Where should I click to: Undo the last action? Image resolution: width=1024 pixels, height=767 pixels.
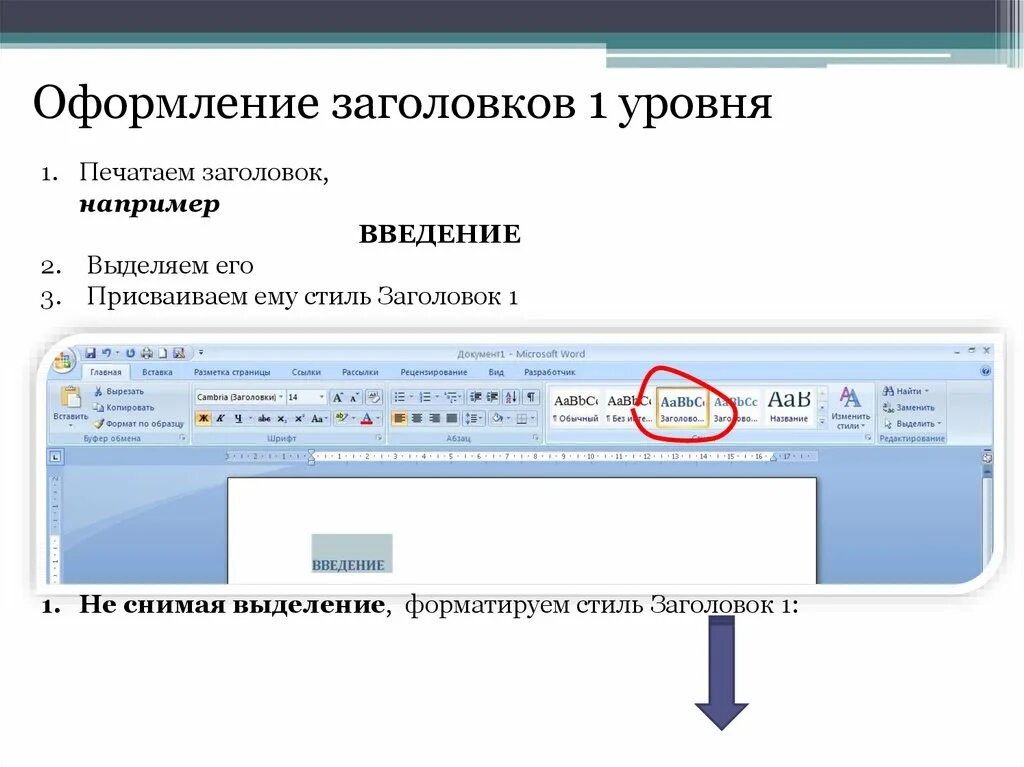coord(106,353)
